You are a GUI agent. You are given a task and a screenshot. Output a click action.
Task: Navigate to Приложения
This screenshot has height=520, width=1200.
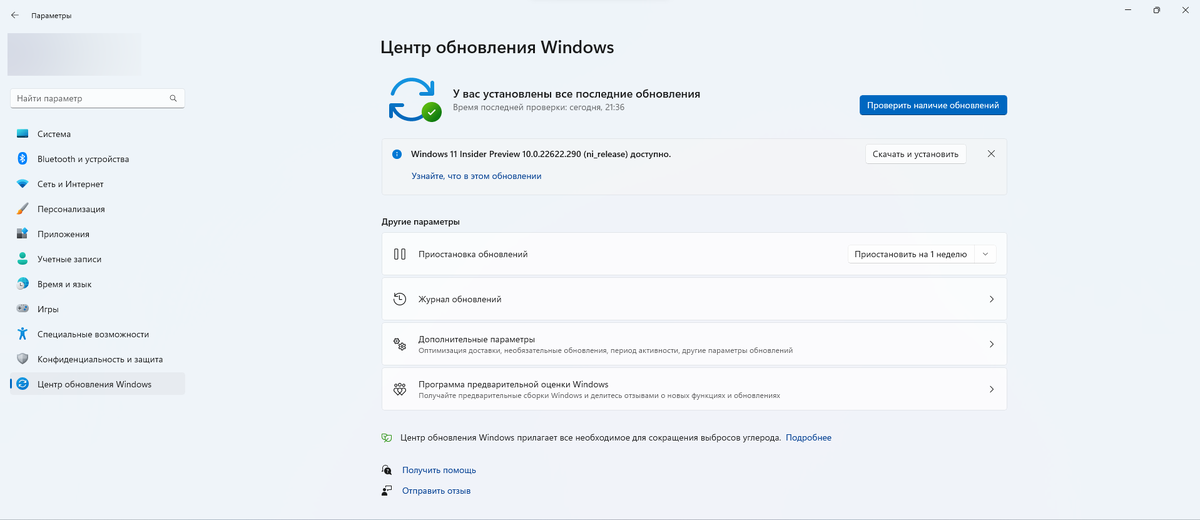pyautogui.click(x=97, y=234)
